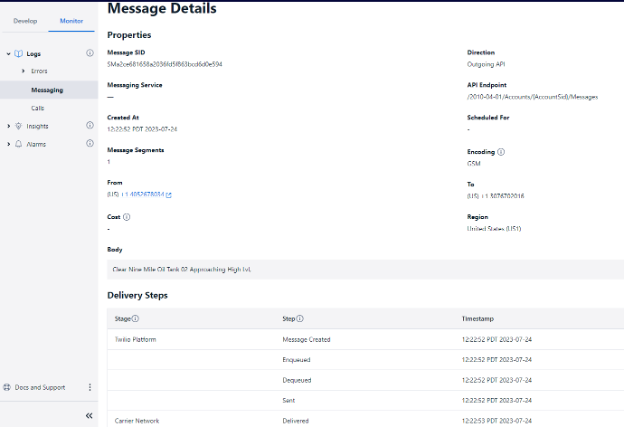Show the Stage column info icon
The image size is (624, 428).
click(135, 319)
